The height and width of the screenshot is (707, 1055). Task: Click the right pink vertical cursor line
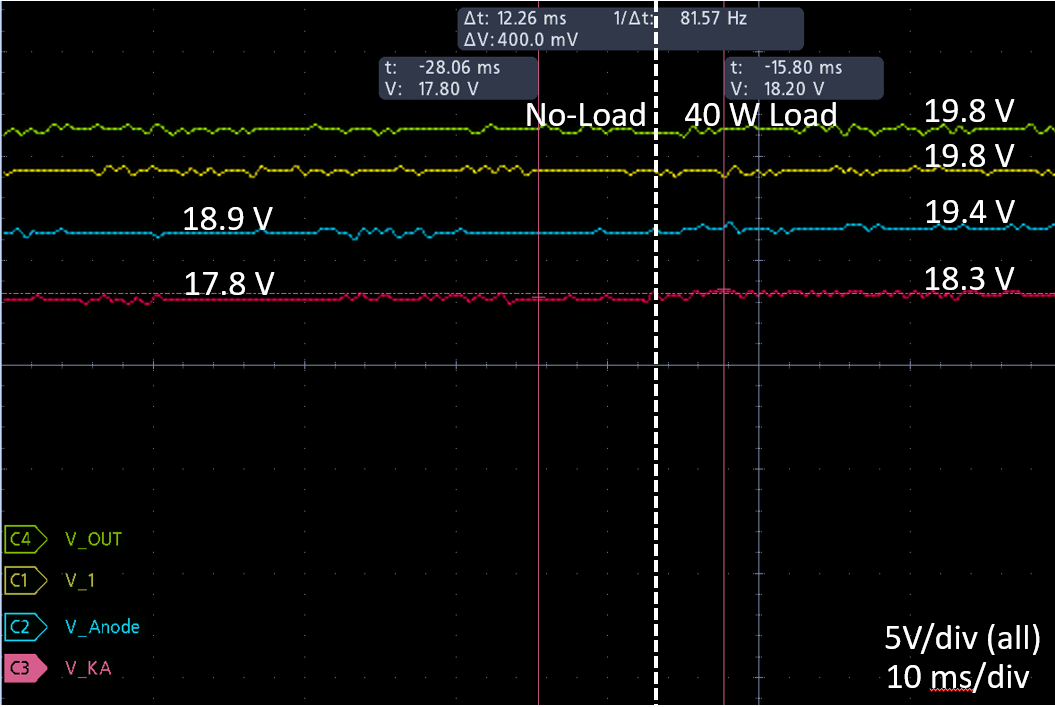[723, 450]
